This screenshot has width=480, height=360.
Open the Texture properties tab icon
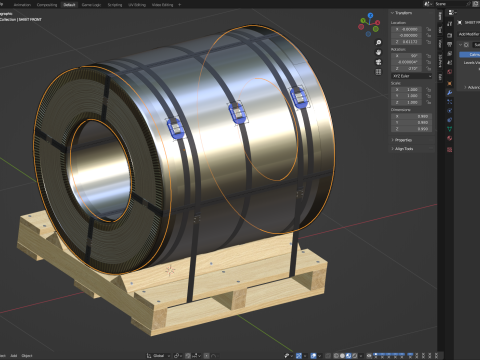click(449, 150)
